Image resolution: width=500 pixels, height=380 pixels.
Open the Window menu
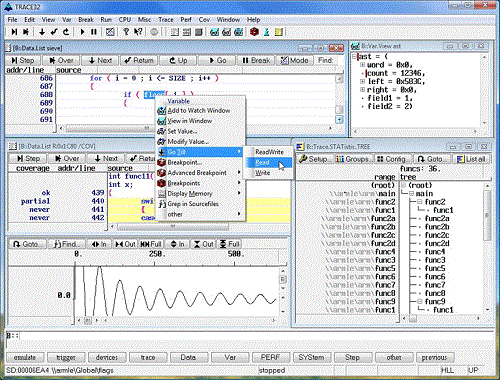pyautogui.click(x=228, y=20)
